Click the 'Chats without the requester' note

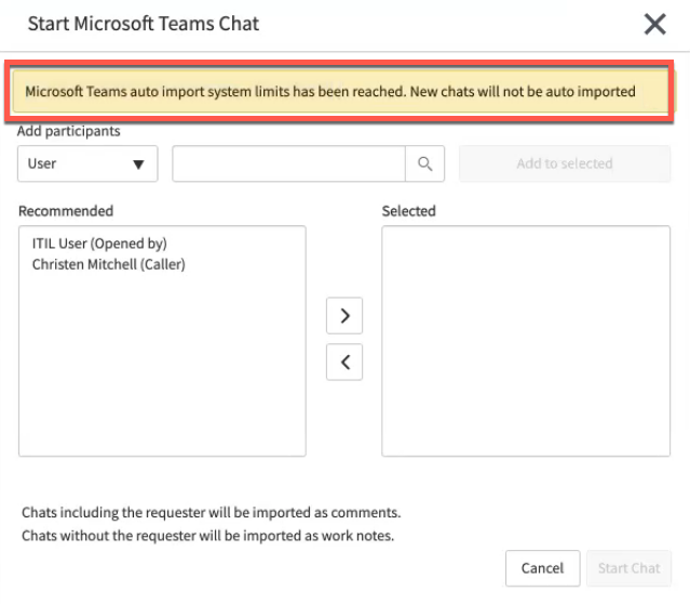(x=208, y=536)
